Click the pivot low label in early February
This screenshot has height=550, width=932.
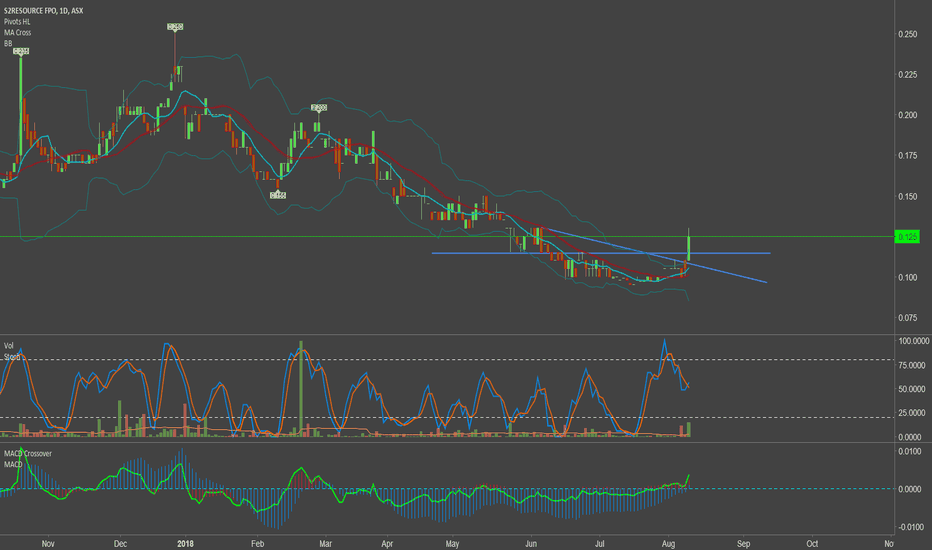[278, 195]
